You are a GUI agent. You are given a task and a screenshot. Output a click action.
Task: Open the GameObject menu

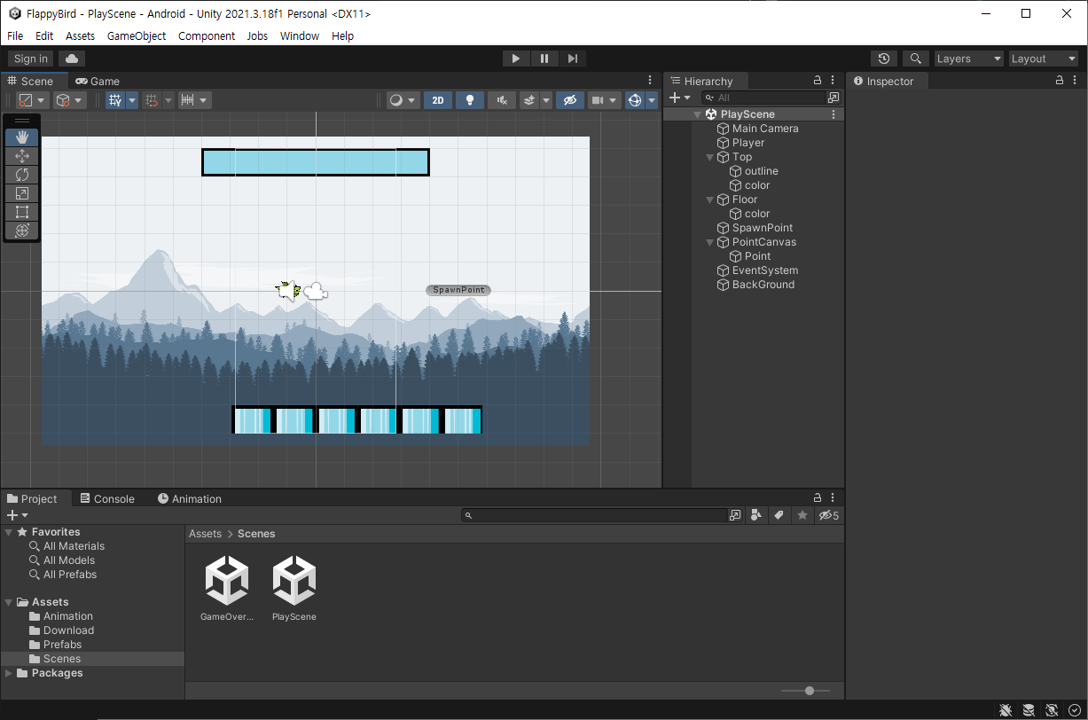pos(136,36)
